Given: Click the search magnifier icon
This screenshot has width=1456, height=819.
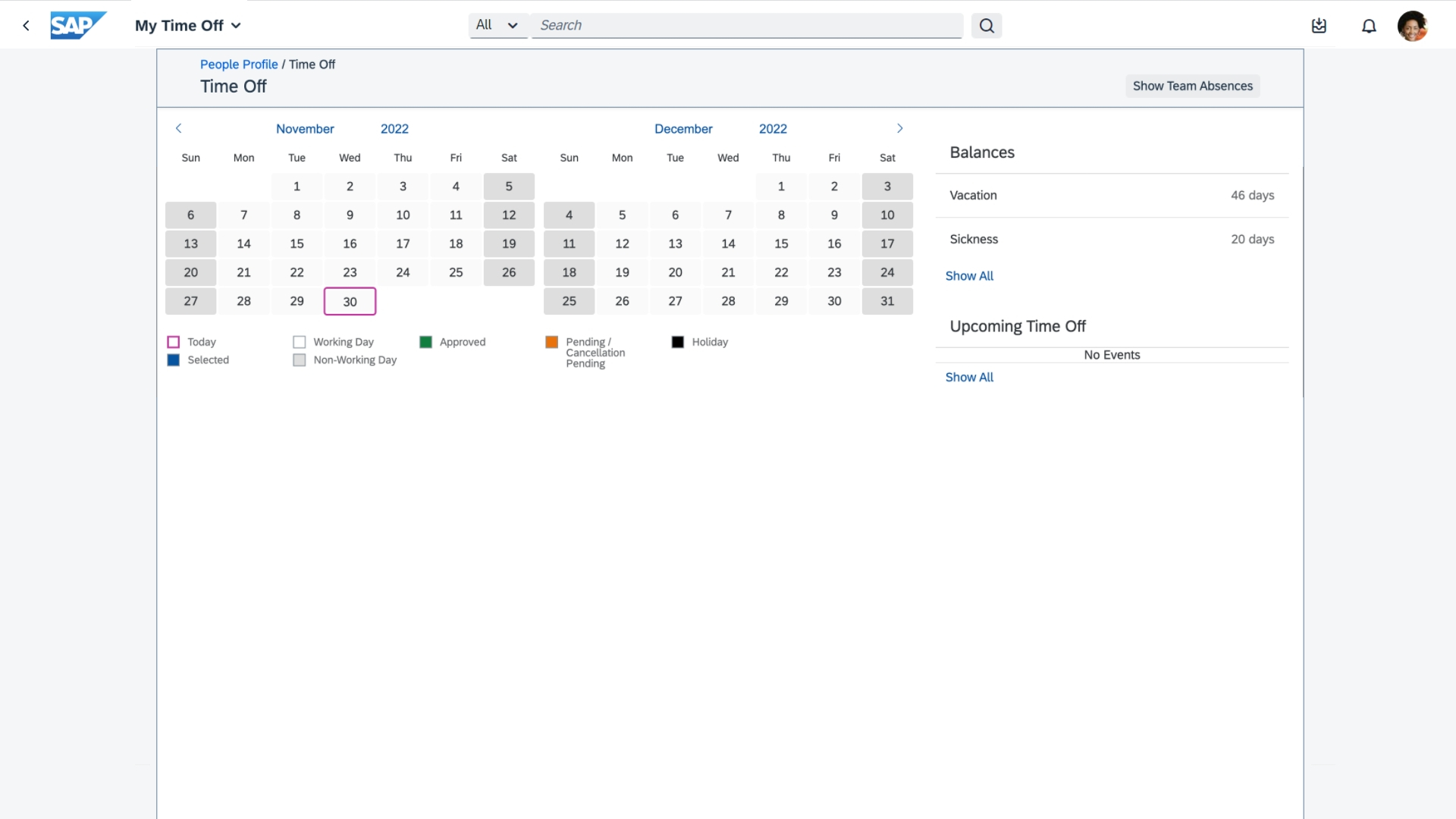Looking at the screenshot, I should pos(986,26).
